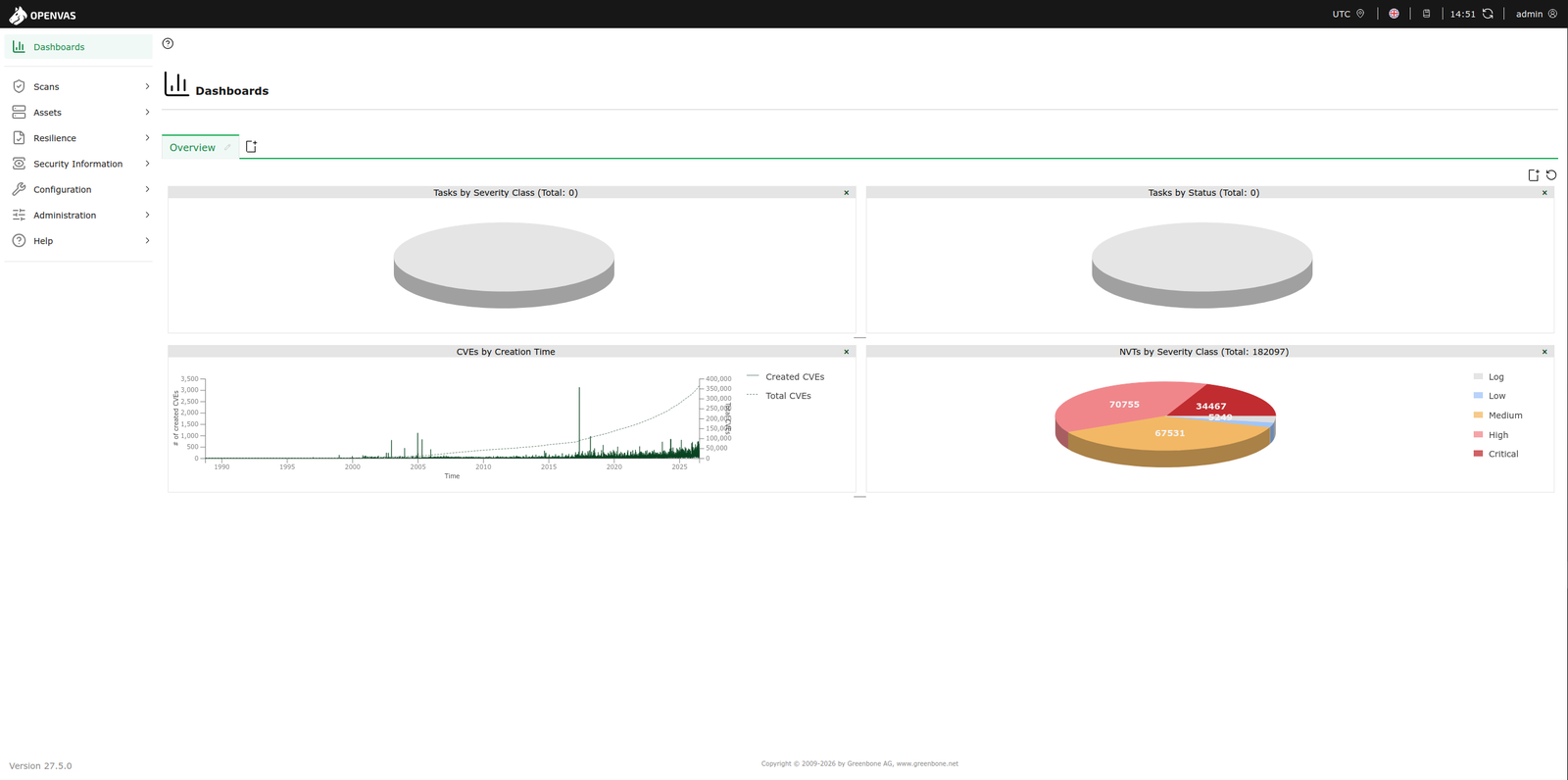Expand the Resilience menu chevron

[x=147, y=138]
